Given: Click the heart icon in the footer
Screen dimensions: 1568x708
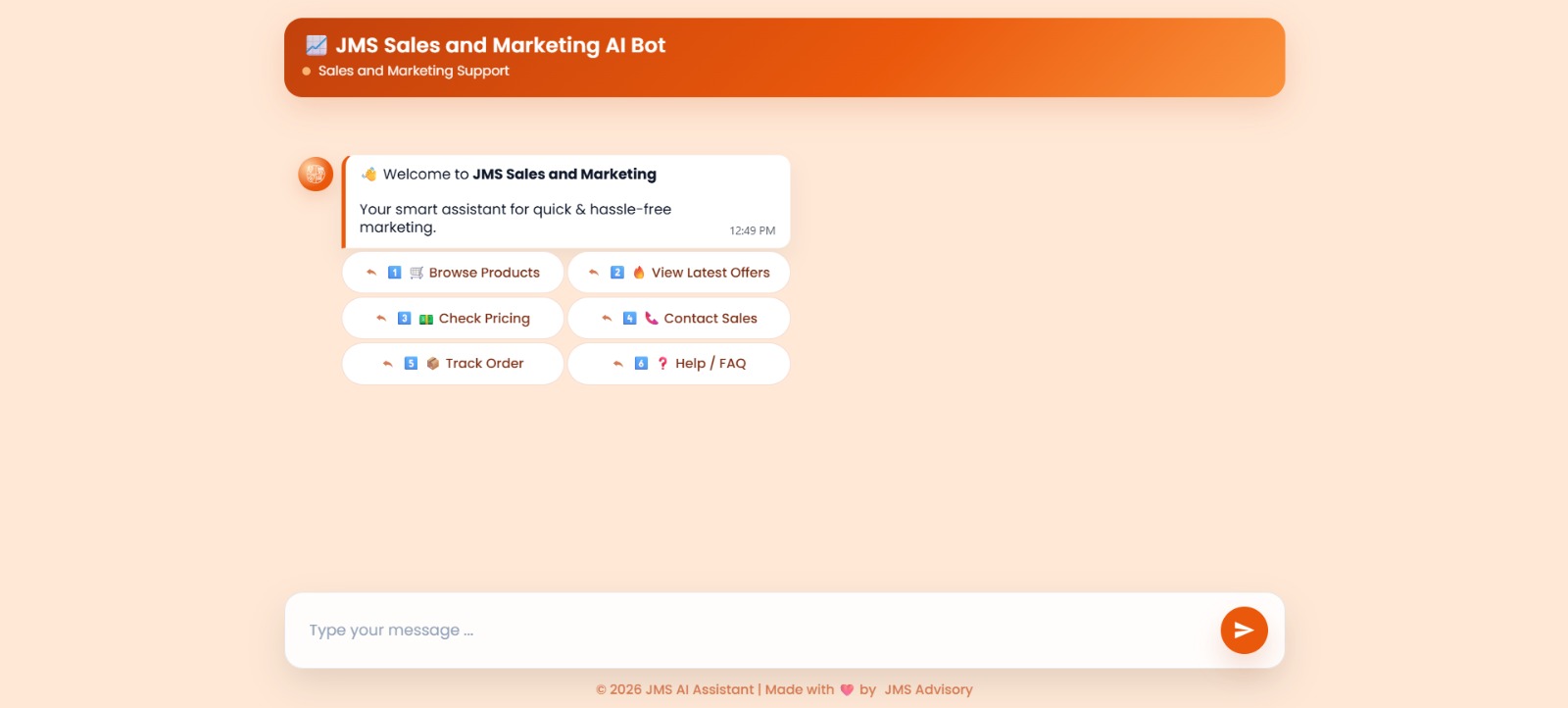Looking at the screenshot, I should (x=847, y=689).
